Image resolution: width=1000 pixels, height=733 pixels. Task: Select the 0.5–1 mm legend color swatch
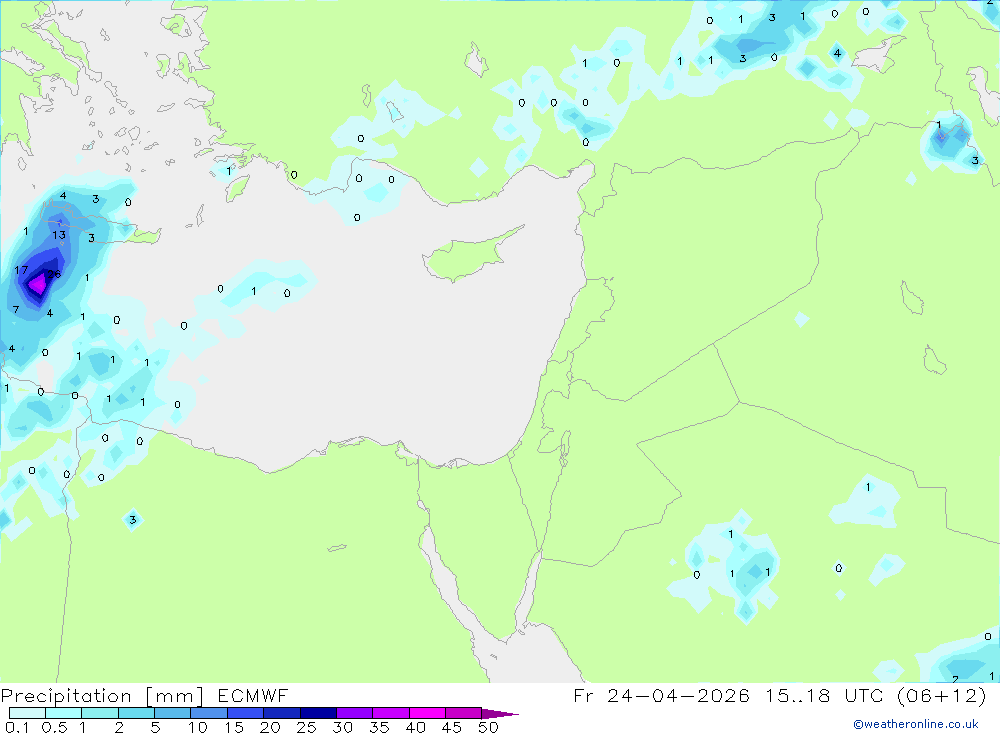pyautogui.click(x=63, y=713)
